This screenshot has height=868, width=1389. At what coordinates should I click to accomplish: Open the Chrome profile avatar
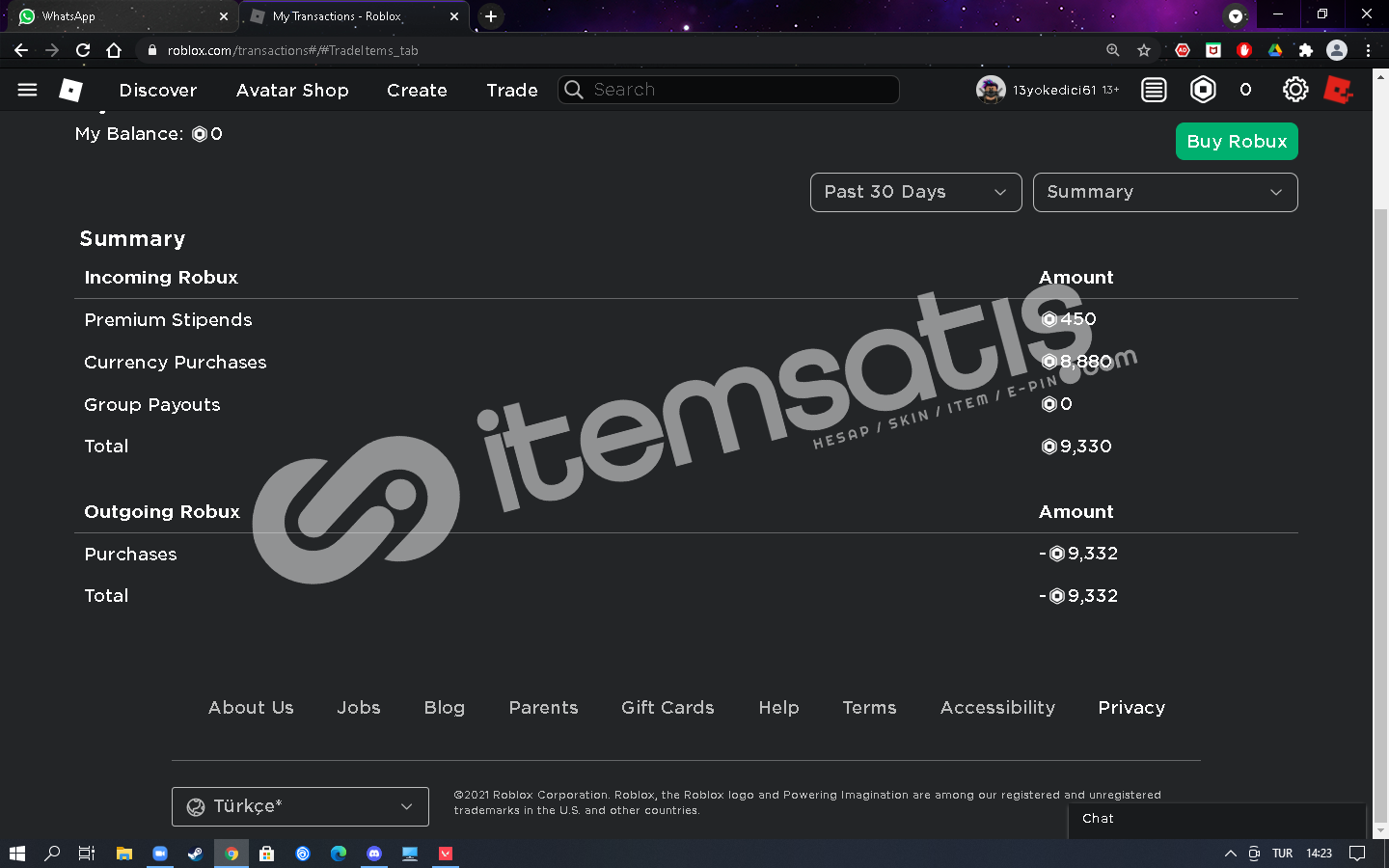pos(1337,50)
